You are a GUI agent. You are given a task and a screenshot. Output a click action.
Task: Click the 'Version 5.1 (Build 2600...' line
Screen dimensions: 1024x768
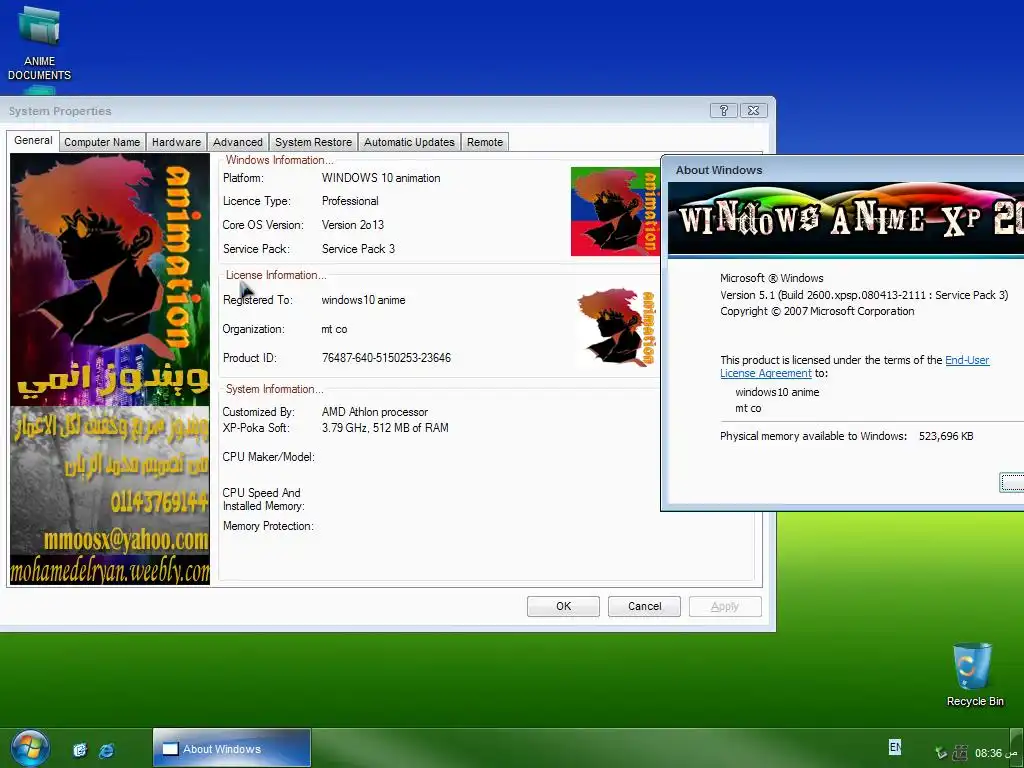point(864,295)
